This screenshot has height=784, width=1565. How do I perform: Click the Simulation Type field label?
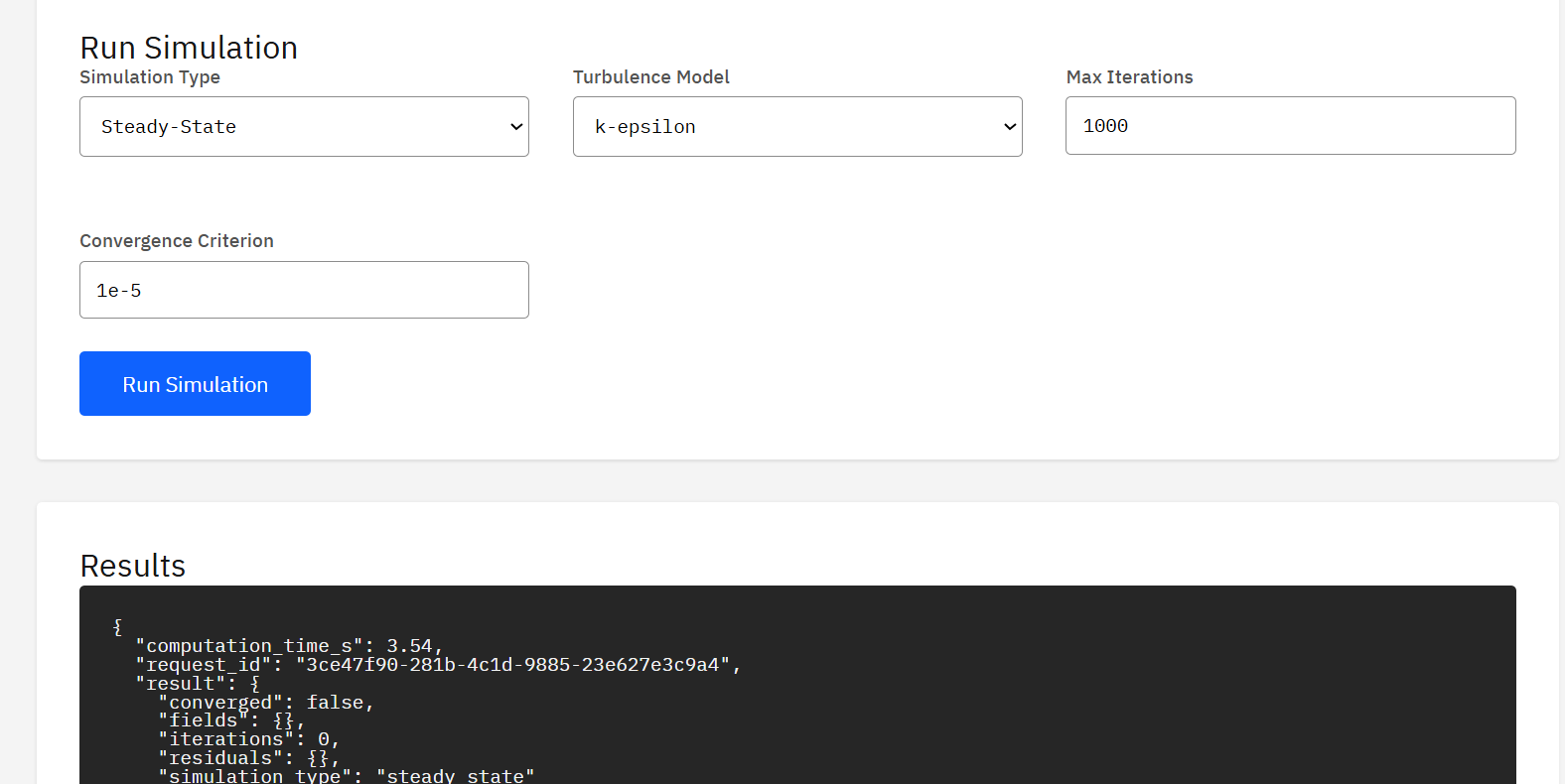coord(150,77)
